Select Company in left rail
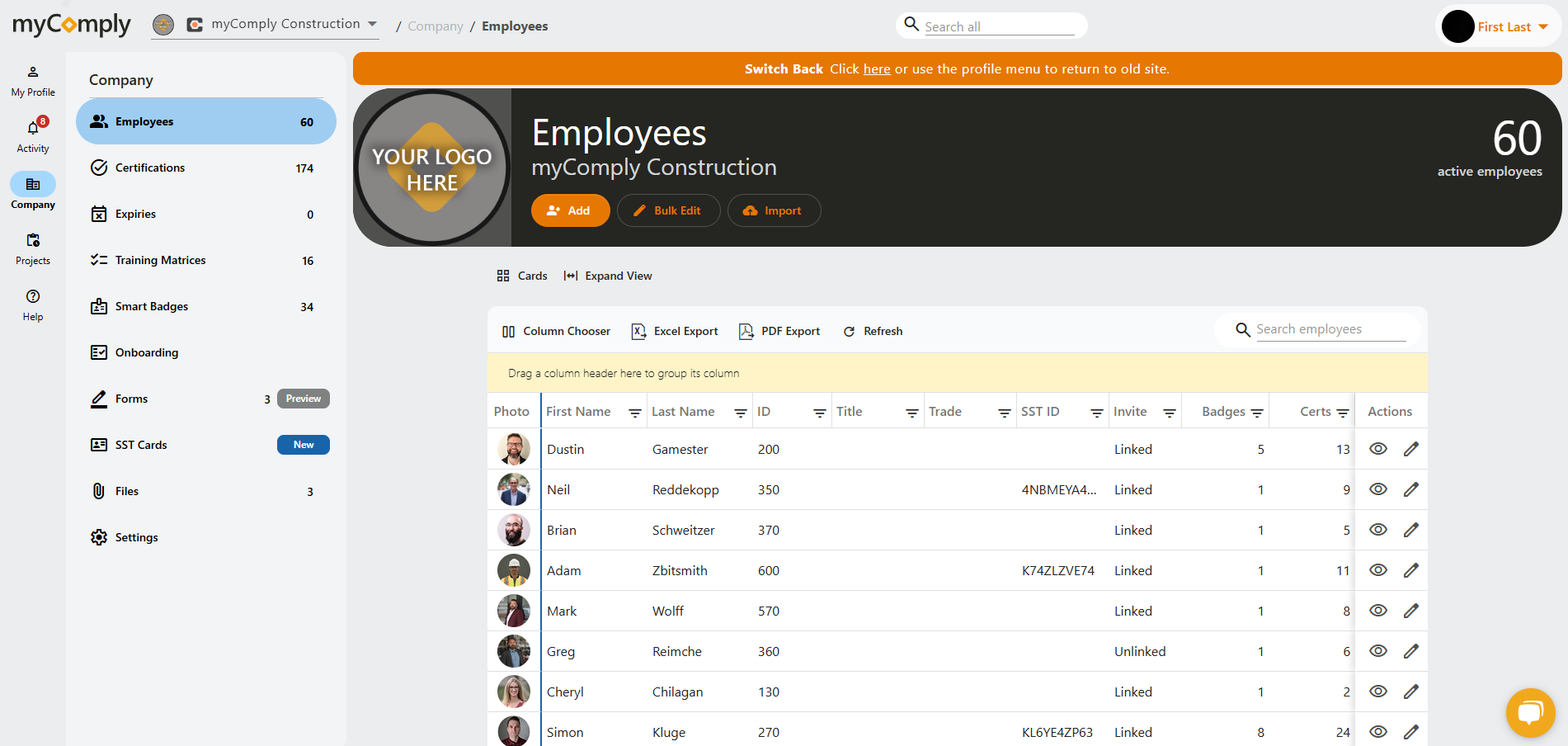This screenshot has width=1568, height=746. click(x=33, y=192)
